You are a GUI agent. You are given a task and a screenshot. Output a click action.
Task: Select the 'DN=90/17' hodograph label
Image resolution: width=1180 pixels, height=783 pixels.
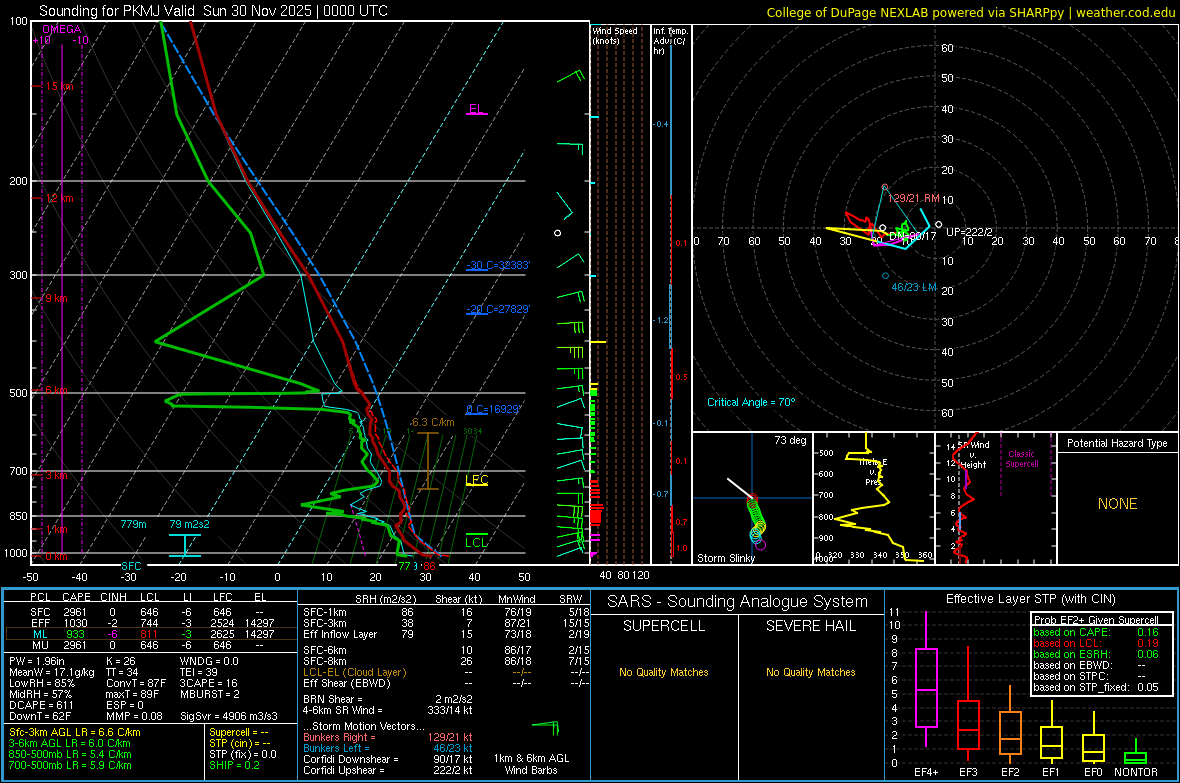click(x=912, y=236)
